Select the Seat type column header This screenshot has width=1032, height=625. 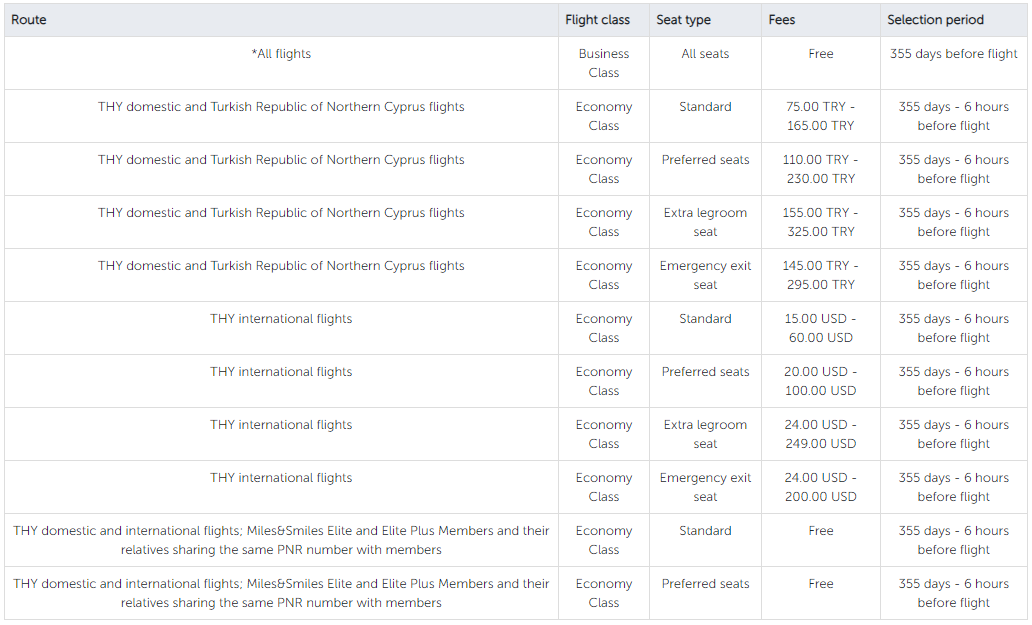point(684,20)
